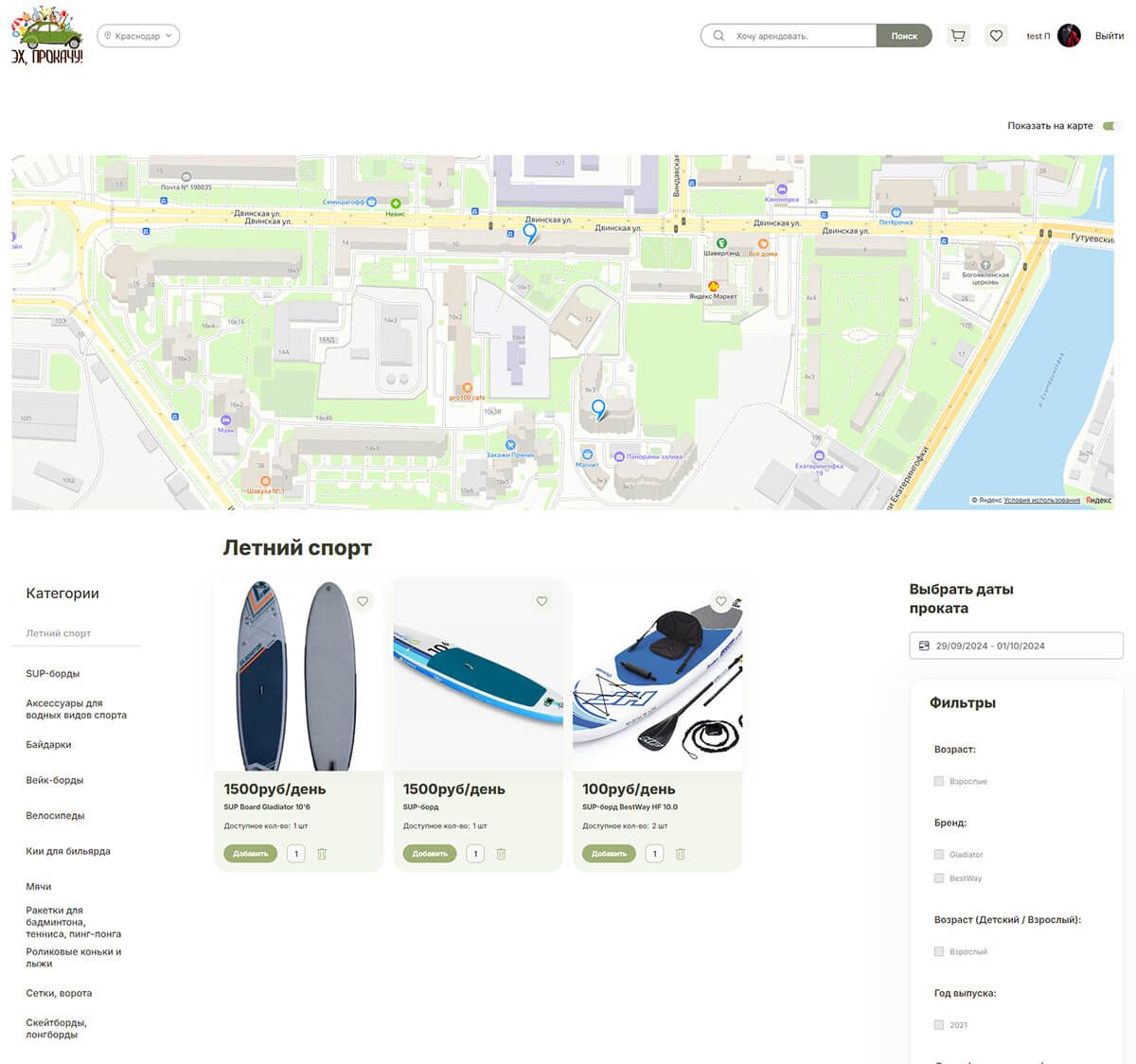Delete icon on SUP Board Gladiator card

(322, 854)
